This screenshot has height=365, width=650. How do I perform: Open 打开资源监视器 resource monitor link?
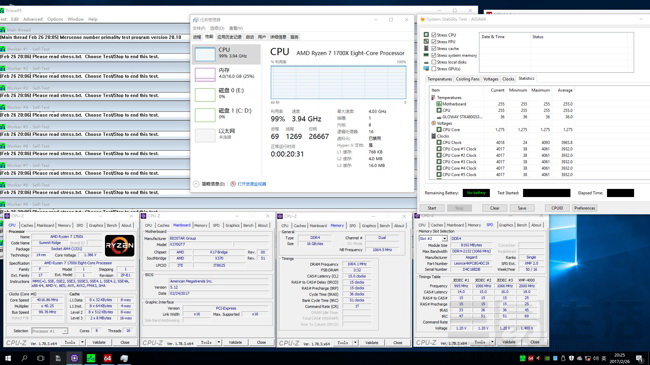click(x=252, y=184)
